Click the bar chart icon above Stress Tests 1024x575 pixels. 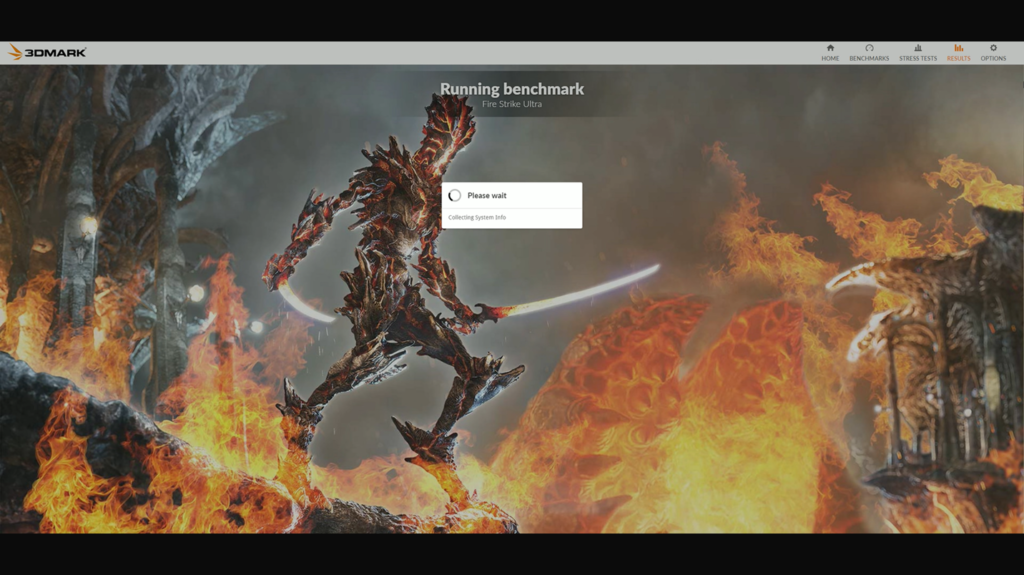[918, 47]
